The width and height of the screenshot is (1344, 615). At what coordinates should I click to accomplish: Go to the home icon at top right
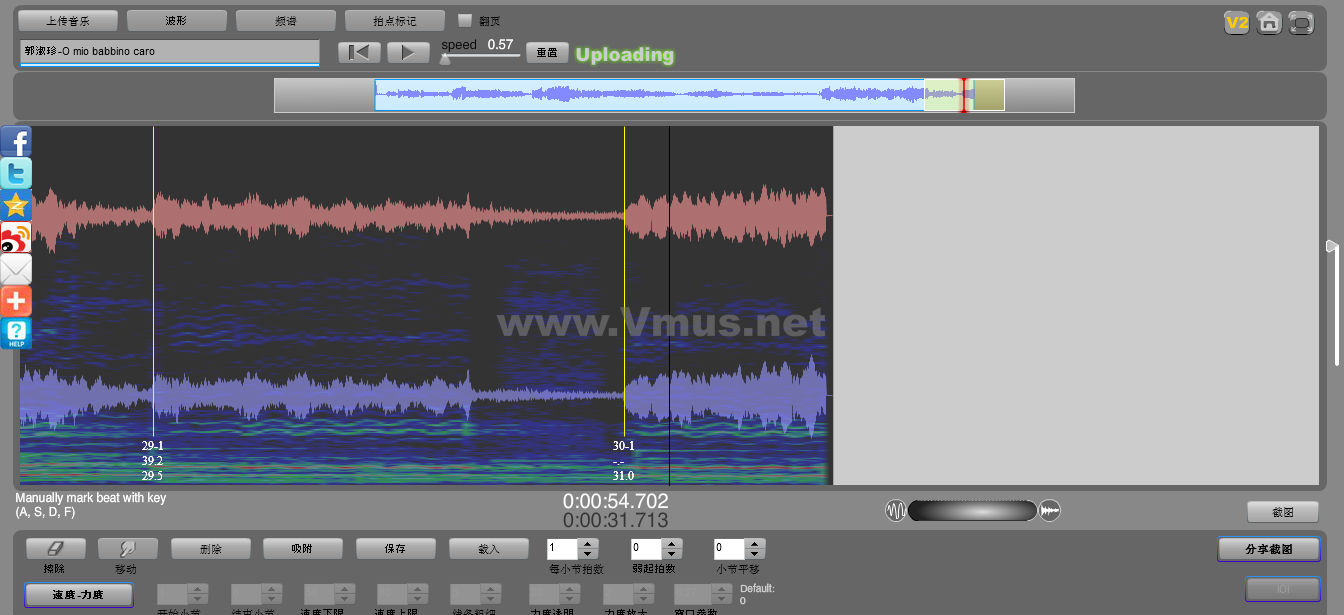pyautogui.click(x=1269, y=22)
